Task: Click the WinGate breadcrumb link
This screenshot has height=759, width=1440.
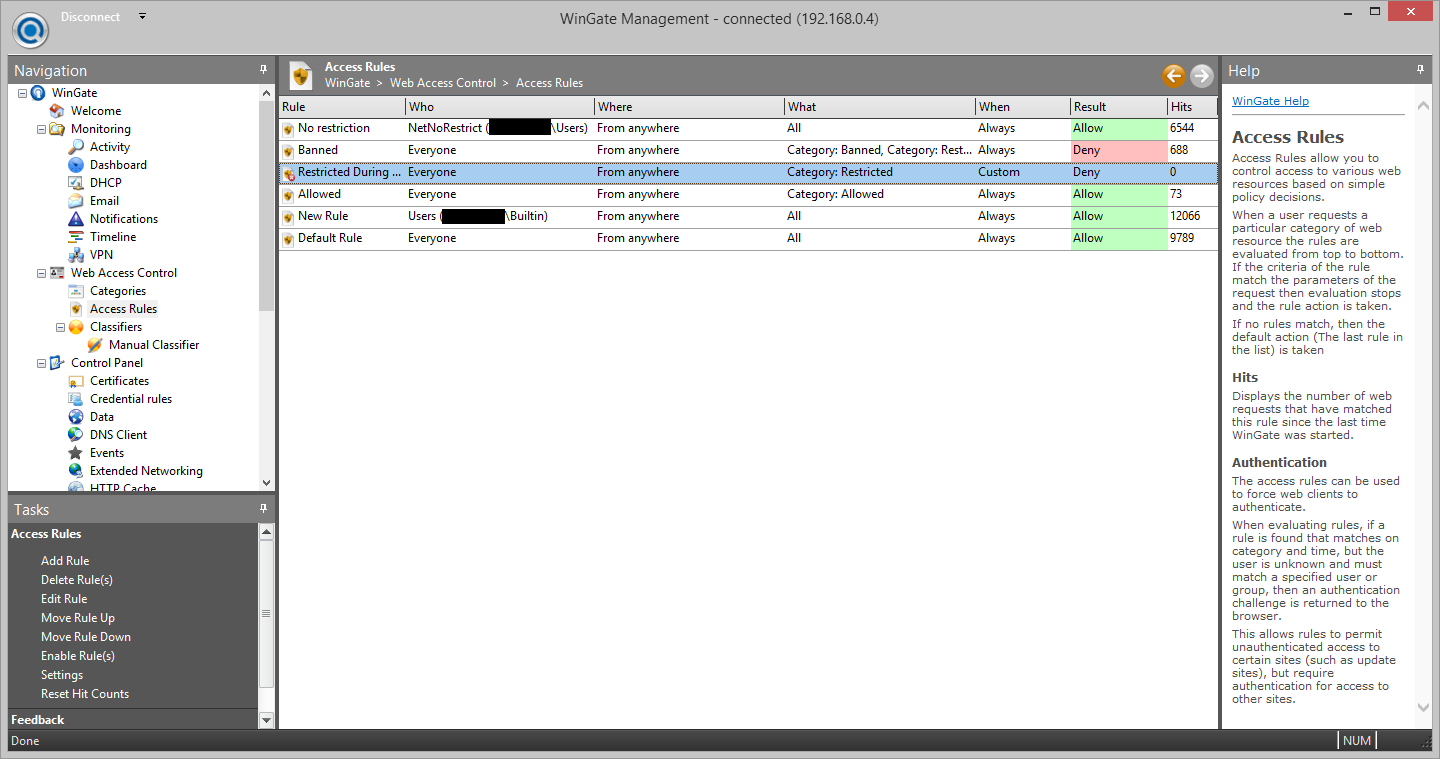Action: [347, 83]
